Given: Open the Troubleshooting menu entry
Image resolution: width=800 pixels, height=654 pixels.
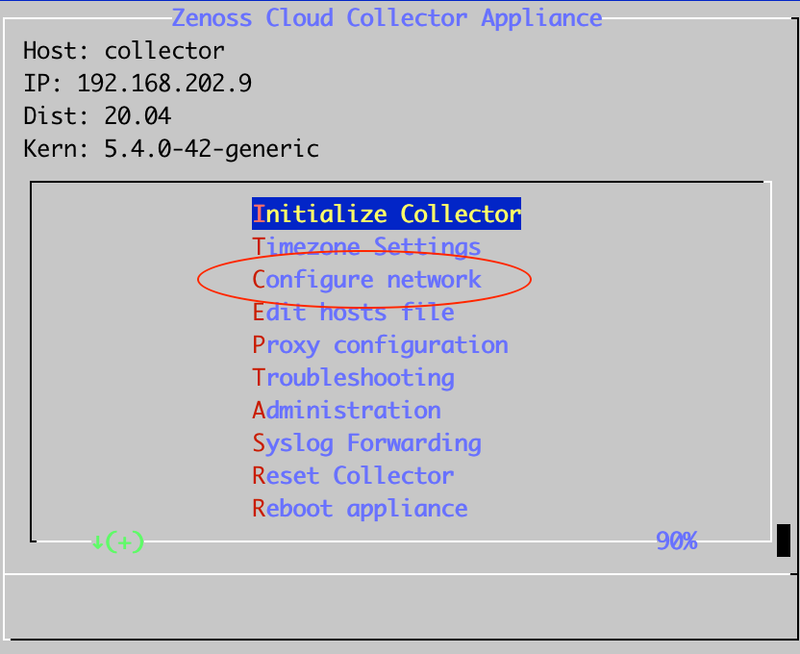Looking at the screenshot, I should (x=353, y=378).
